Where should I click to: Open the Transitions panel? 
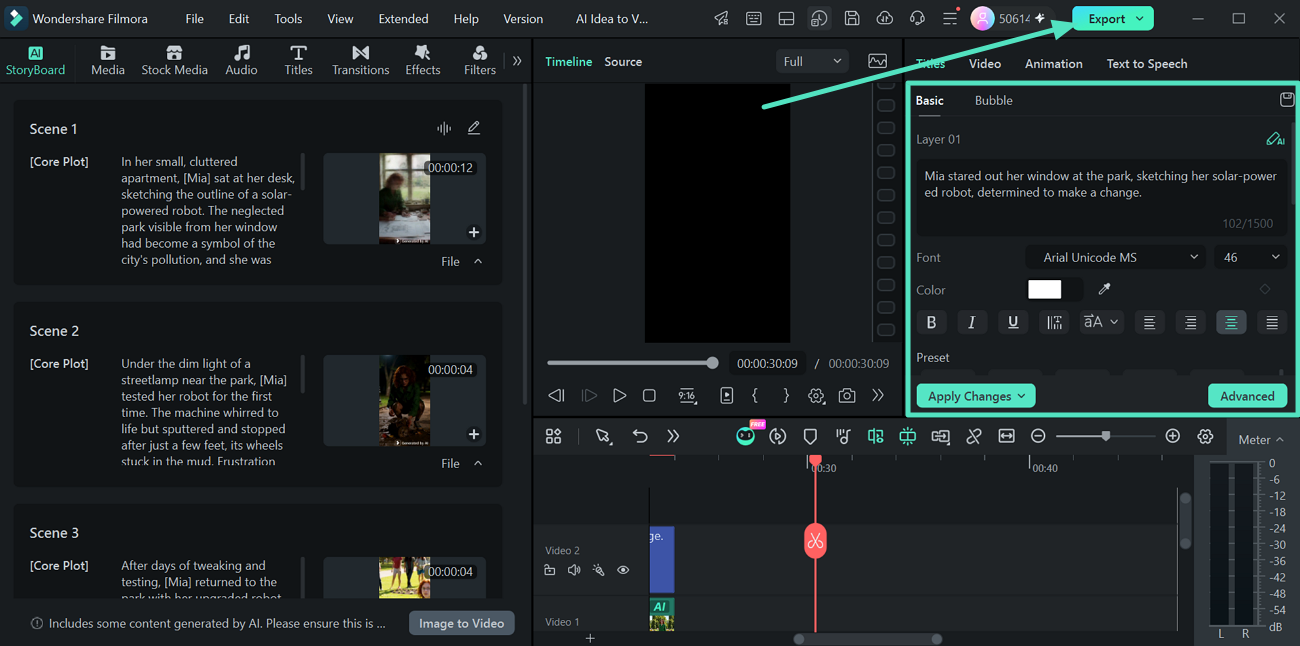[360, 60]
